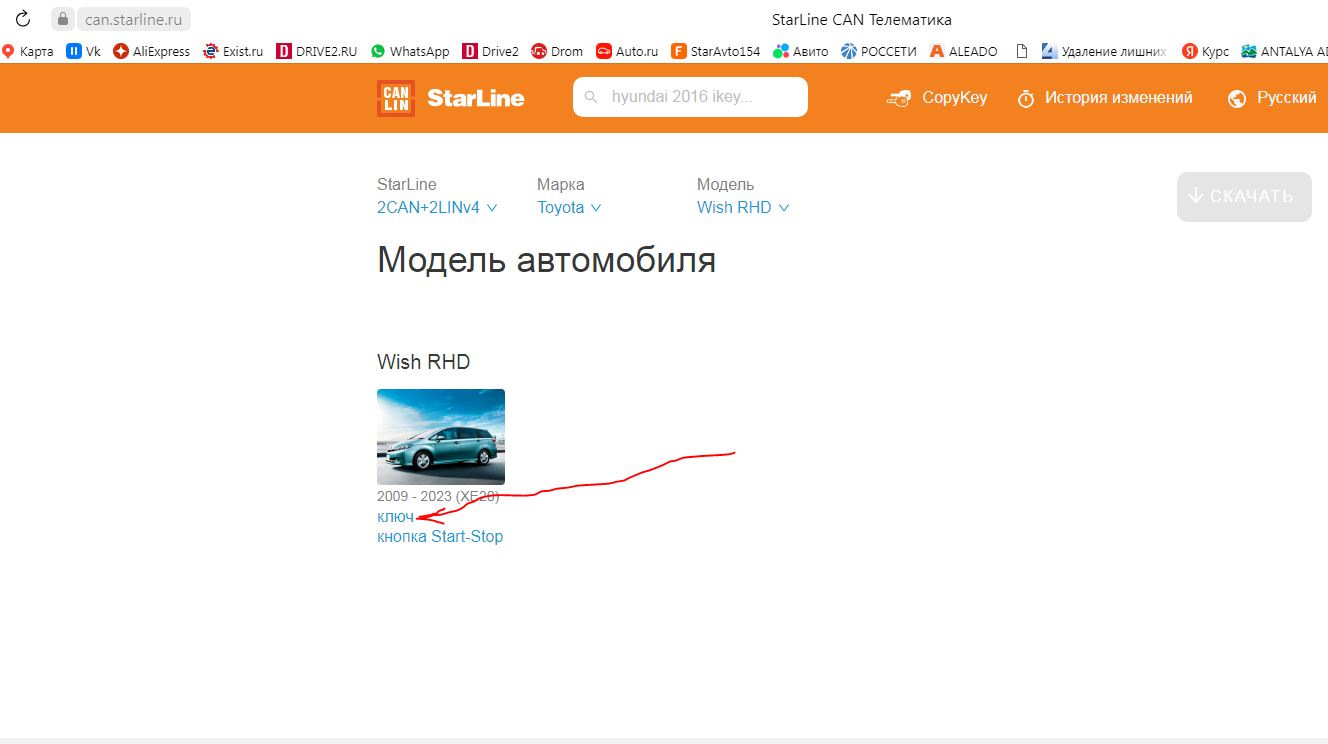Click the Wish RHD car thumbnail
Screen dimensions: 1328x744
pos(441,437)
